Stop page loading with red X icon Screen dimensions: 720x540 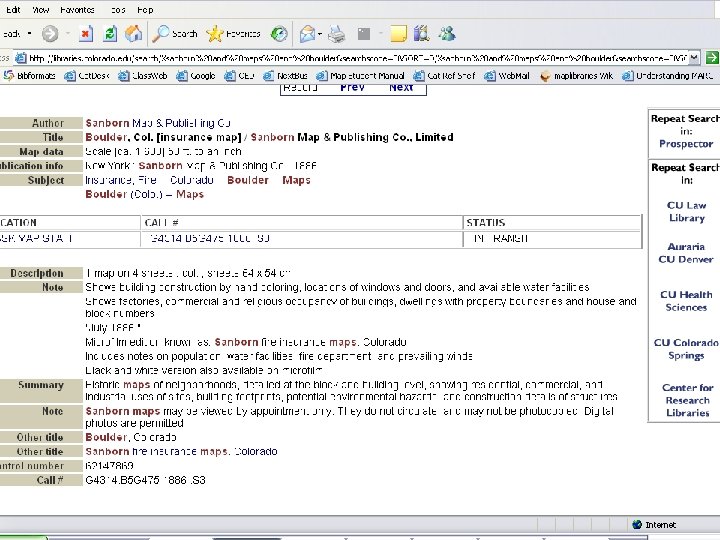pyautogui.click(x=86, y=34)
